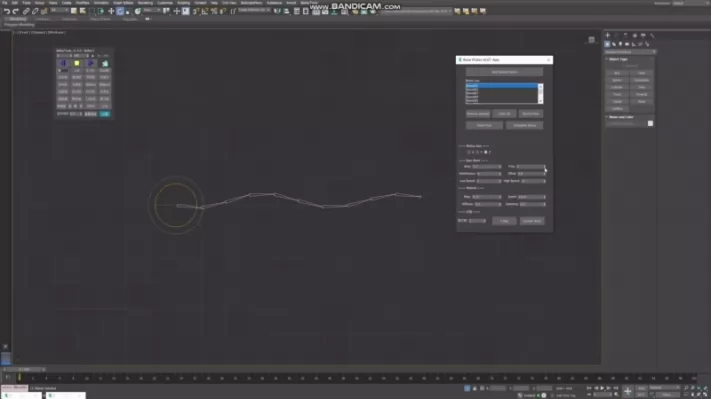Toggle Auto Key animation mode
Screen dimensions: 711x399
[x=641, y=388]
